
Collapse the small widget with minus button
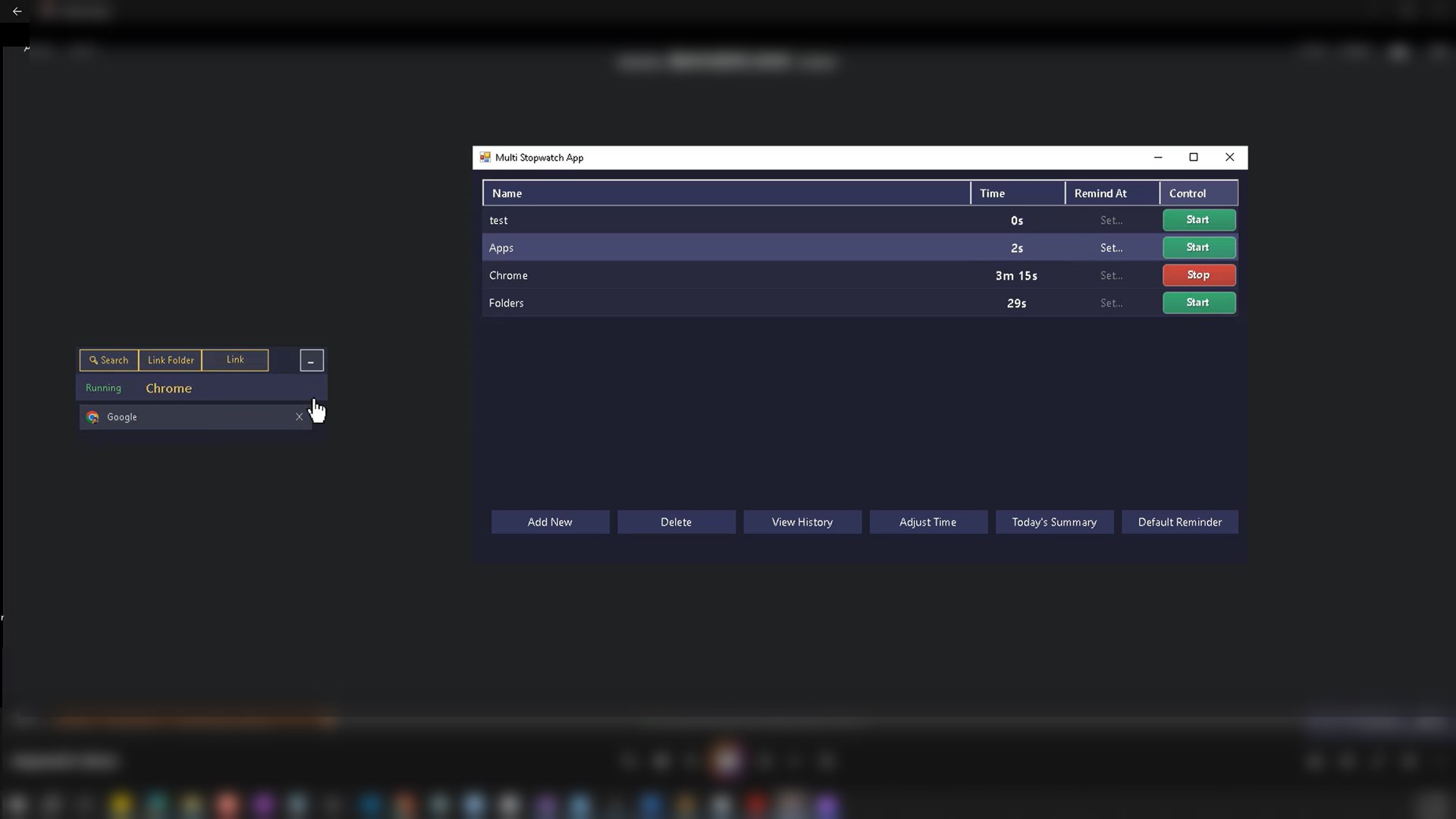point(311,361)
